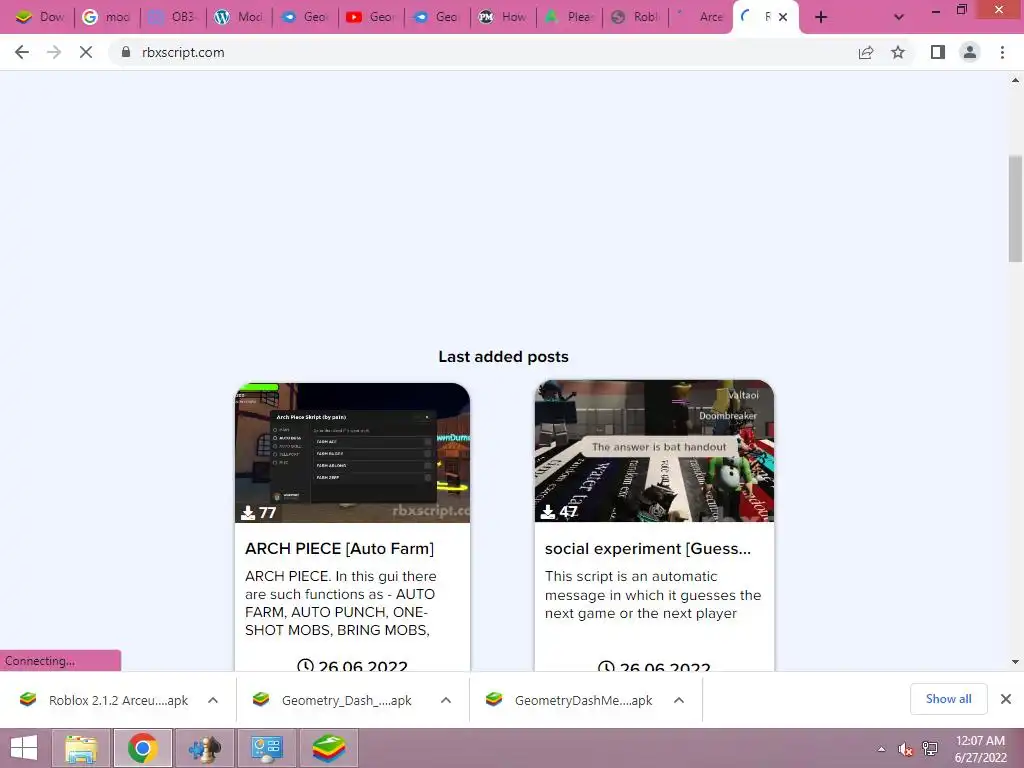Open the chess app on the taskbar

(x=204, y=748)
